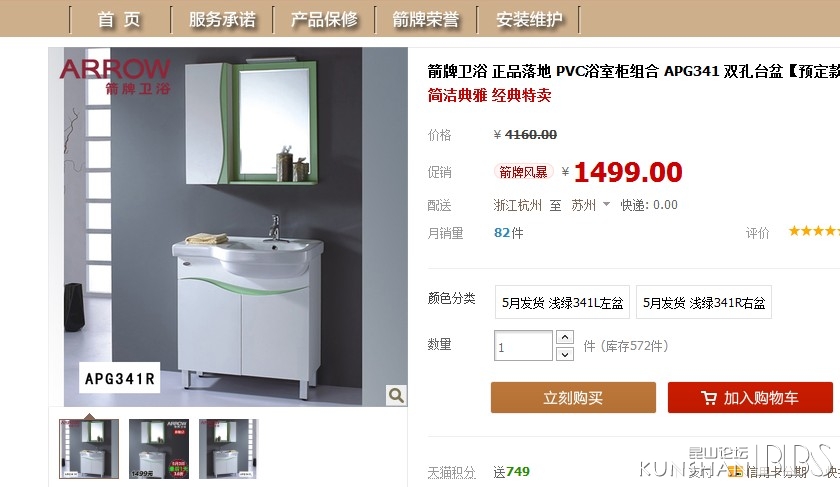
Task: Click the magnifier zoom icon on product image
Action: tap(396, 395)
